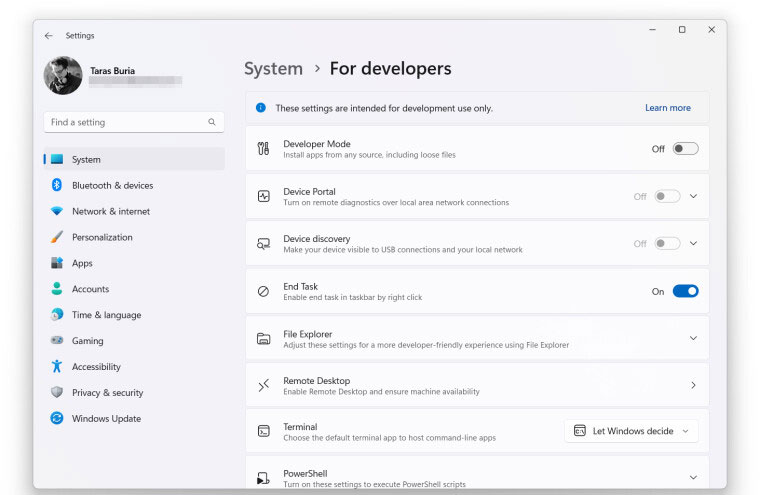760x495 pixels.
Task: Click the search magnifier icon
Action: [x=212, y=122]
